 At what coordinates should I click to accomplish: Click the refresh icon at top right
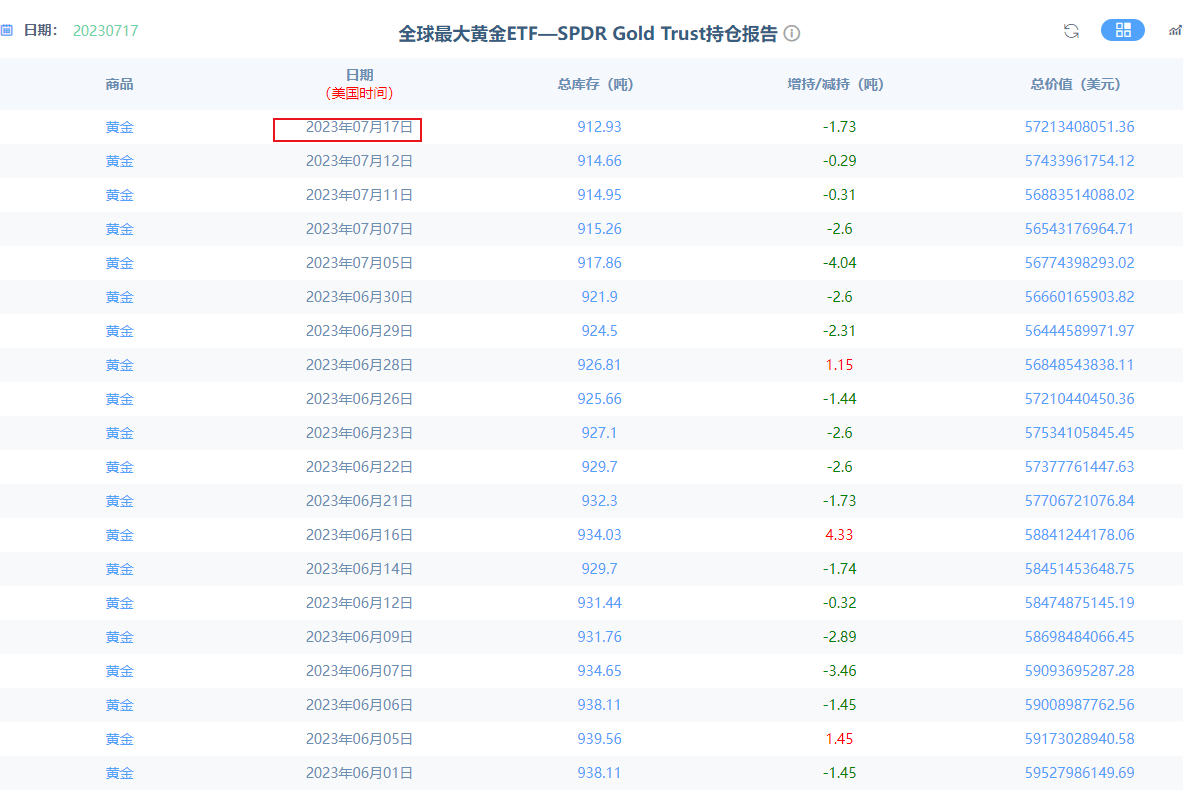point(1071,31)
